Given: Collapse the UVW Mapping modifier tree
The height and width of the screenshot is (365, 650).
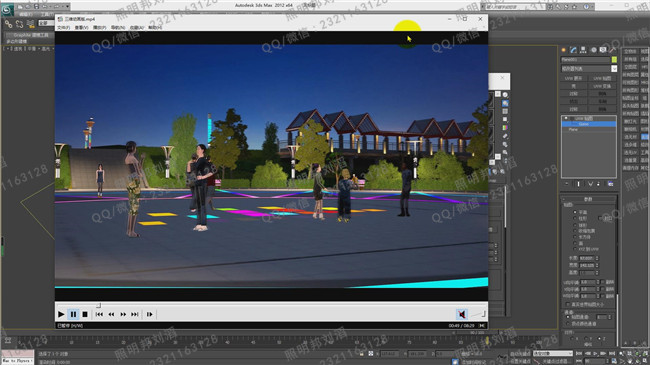Looking at the screenshot, I should tap(566, 119).
